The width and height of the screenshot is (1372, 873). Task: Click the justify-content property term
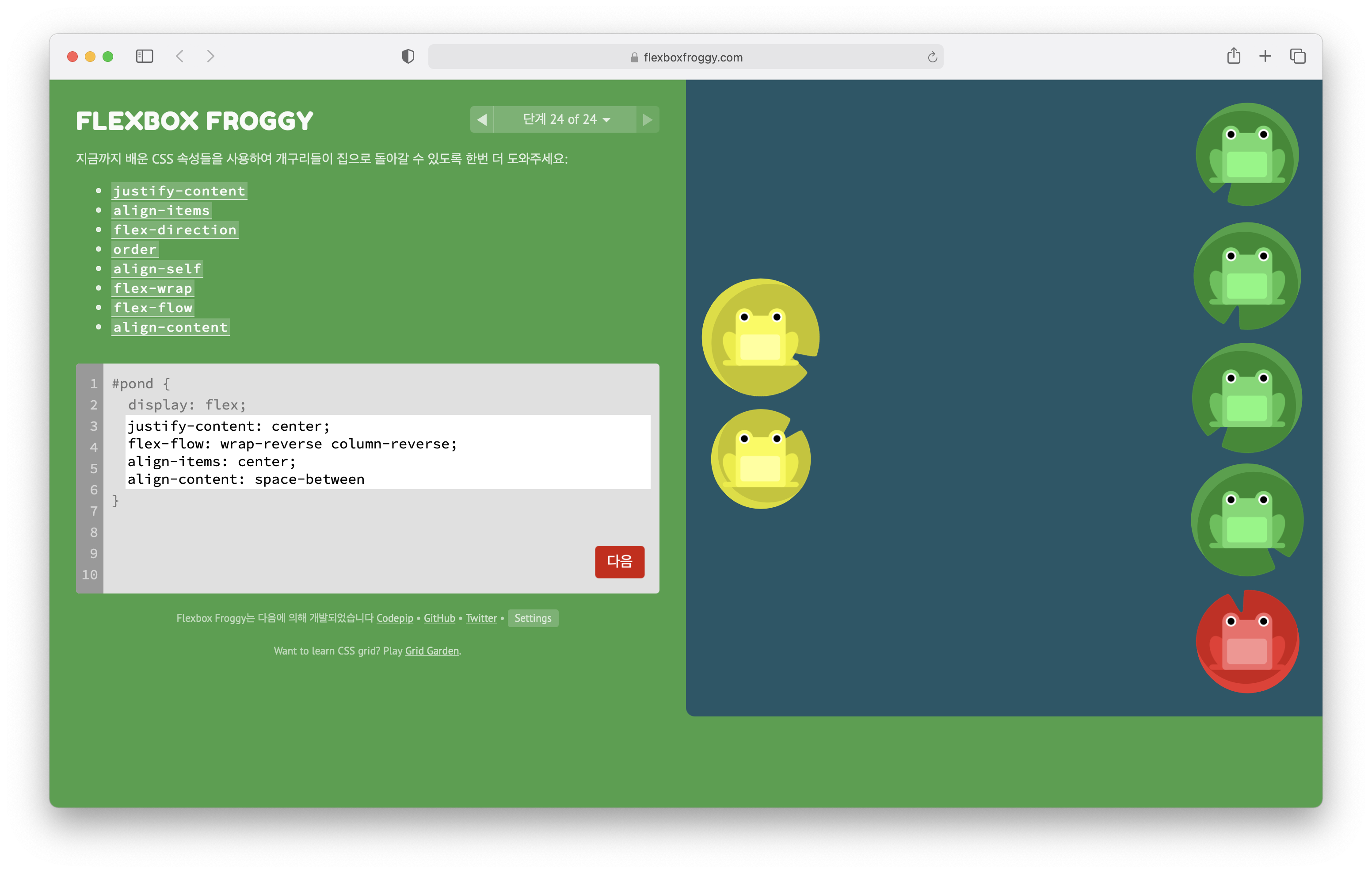[179, 191]
